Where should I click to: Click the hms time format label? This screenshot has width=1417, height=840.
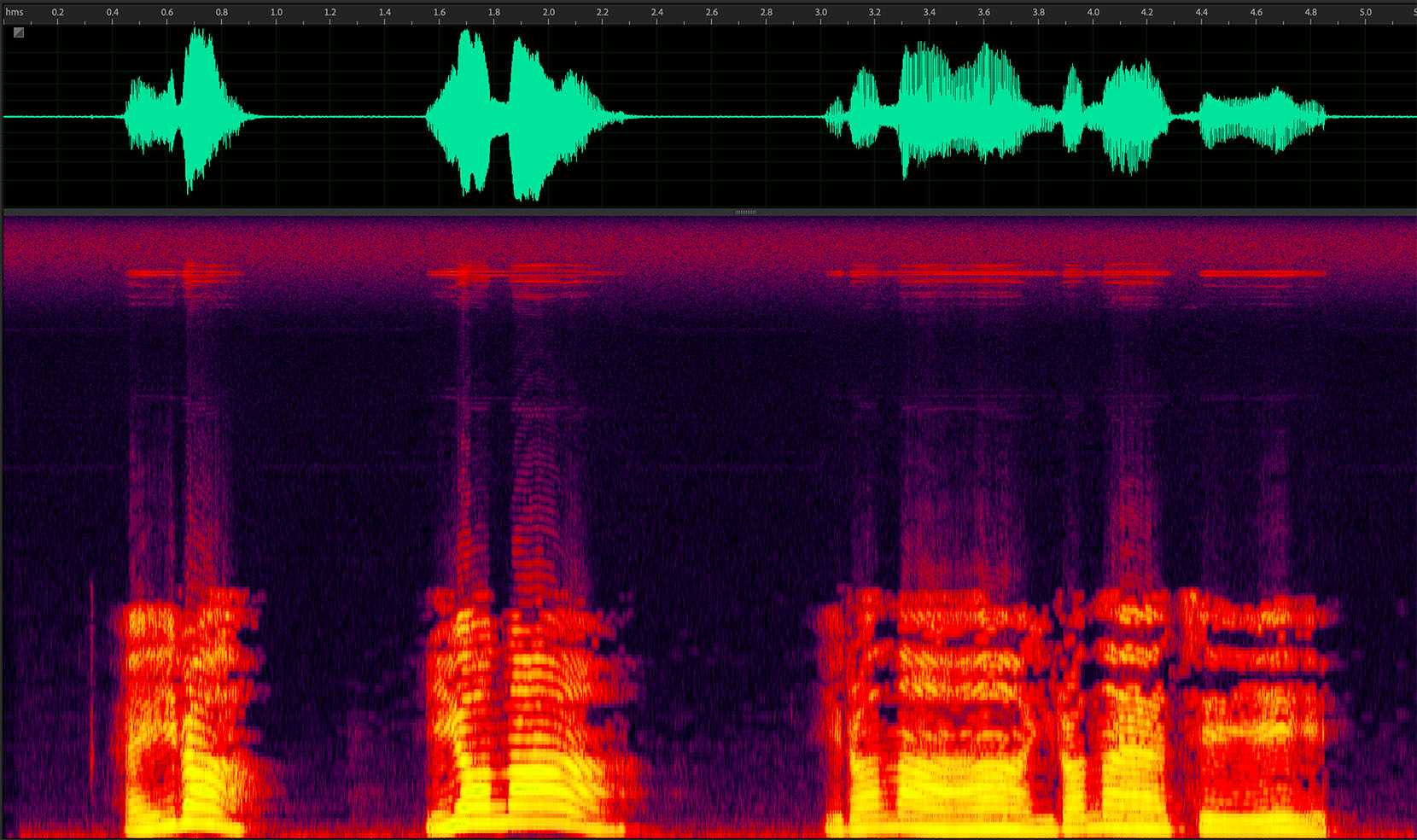point(15,13)
